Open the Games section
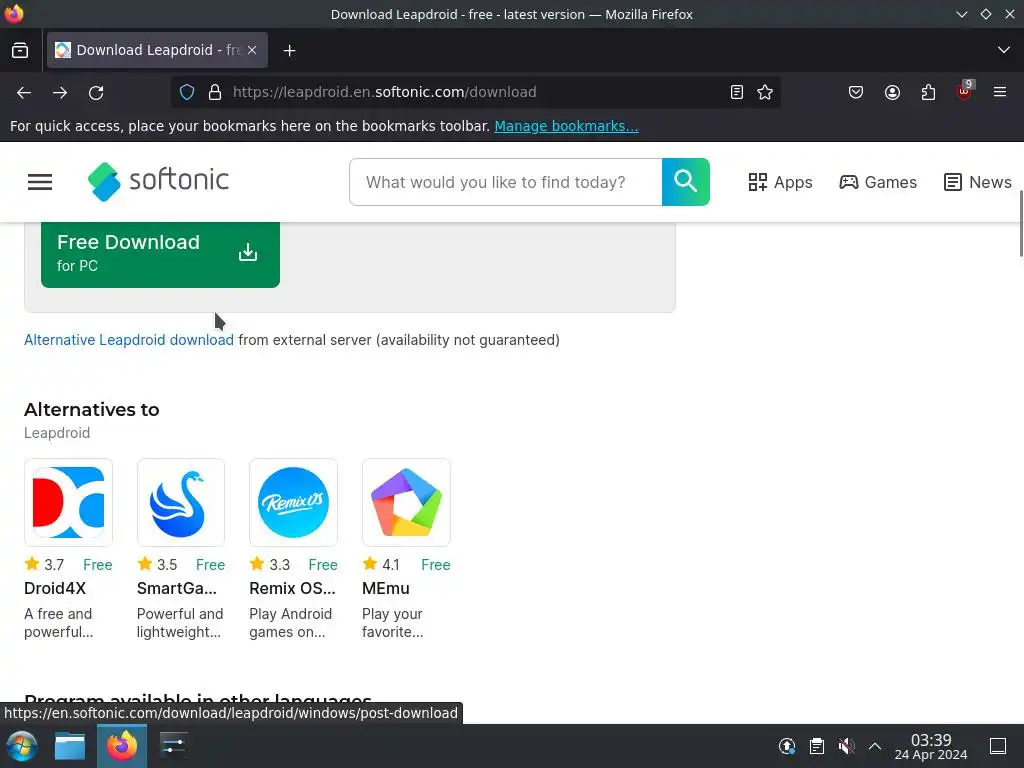Image resolution: width=1024 pixels, height=768 pixels. point(878,182)
